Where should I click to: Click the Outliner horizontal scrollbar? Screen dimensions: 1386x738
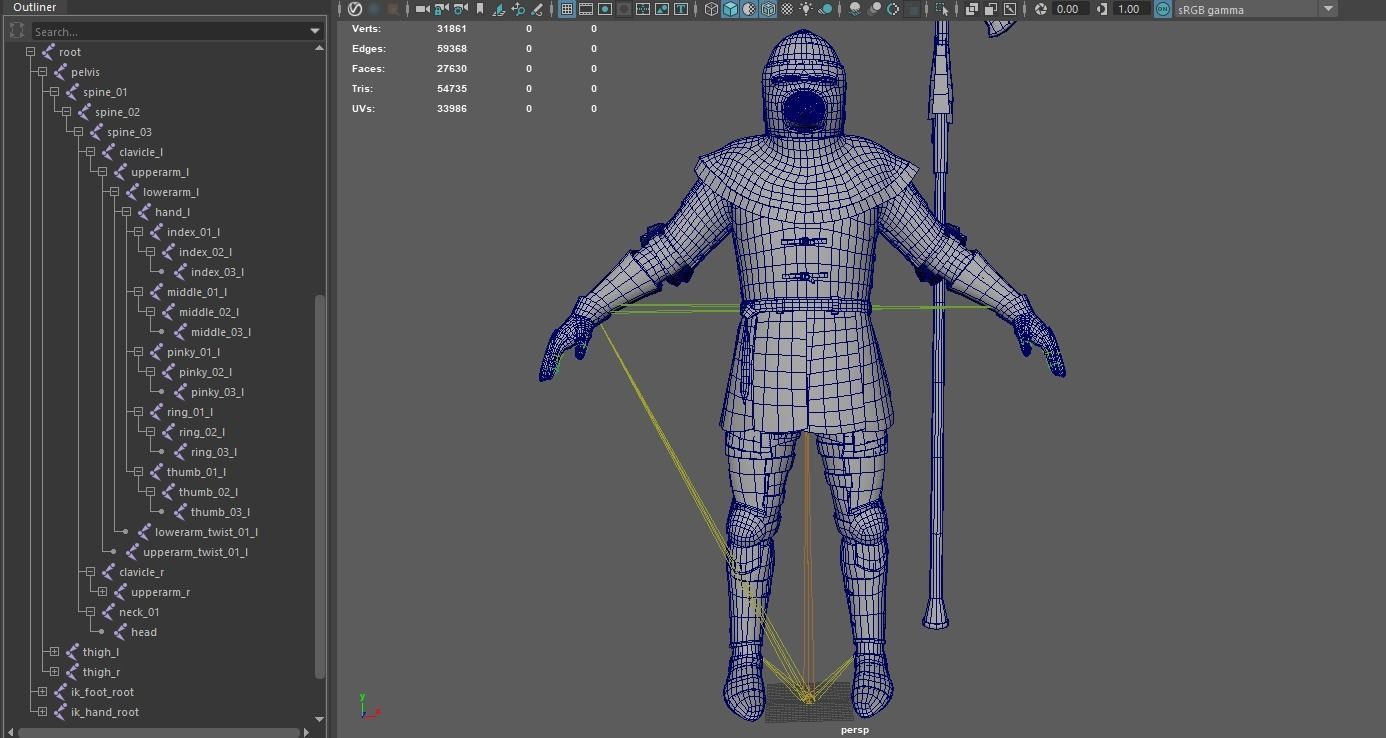pyautogui.click(x=160, y=732)
